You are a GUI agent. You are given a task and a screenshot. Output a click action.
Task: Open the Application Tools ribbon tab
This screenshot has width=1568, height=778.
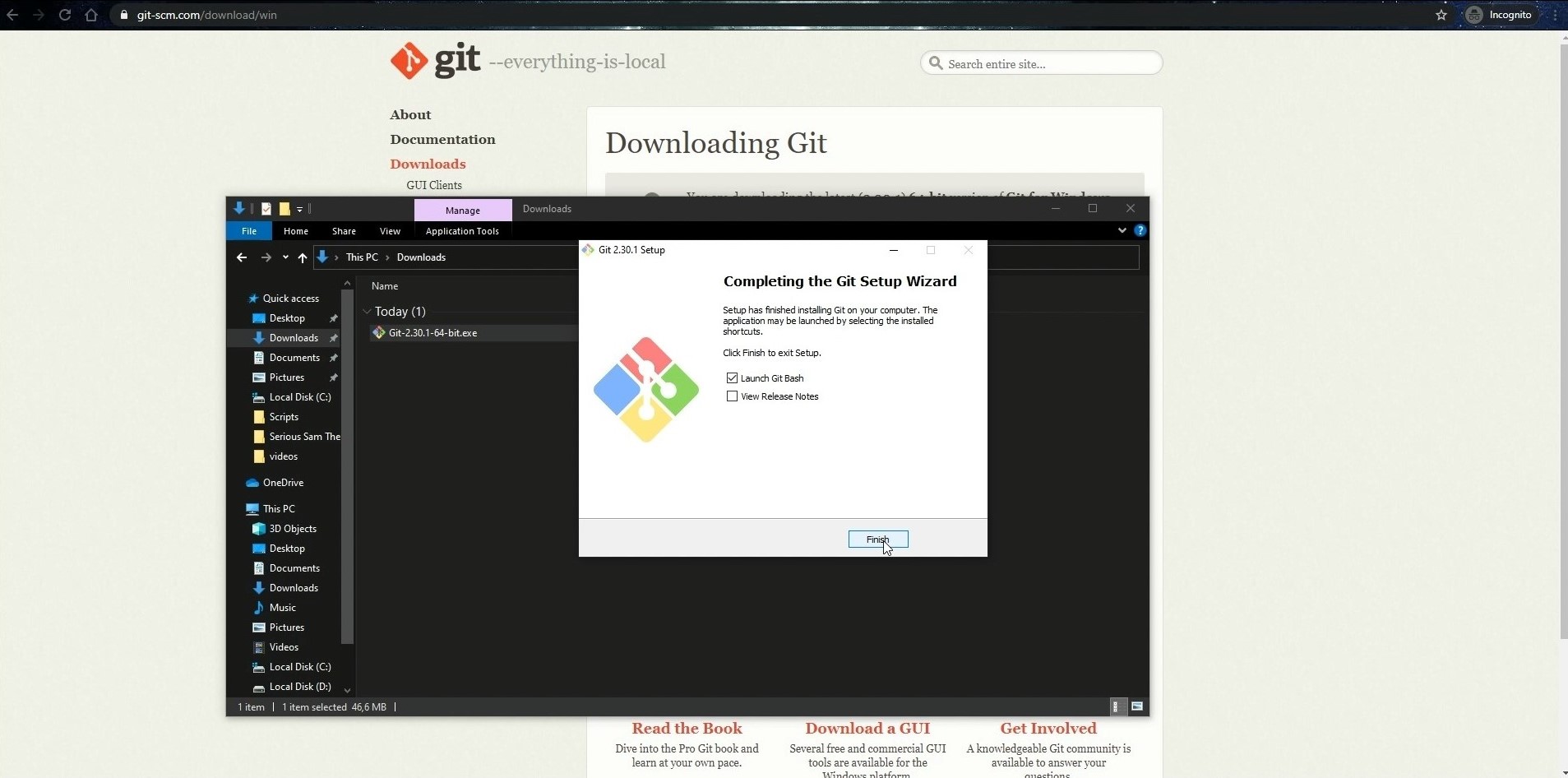click(462, 231)
